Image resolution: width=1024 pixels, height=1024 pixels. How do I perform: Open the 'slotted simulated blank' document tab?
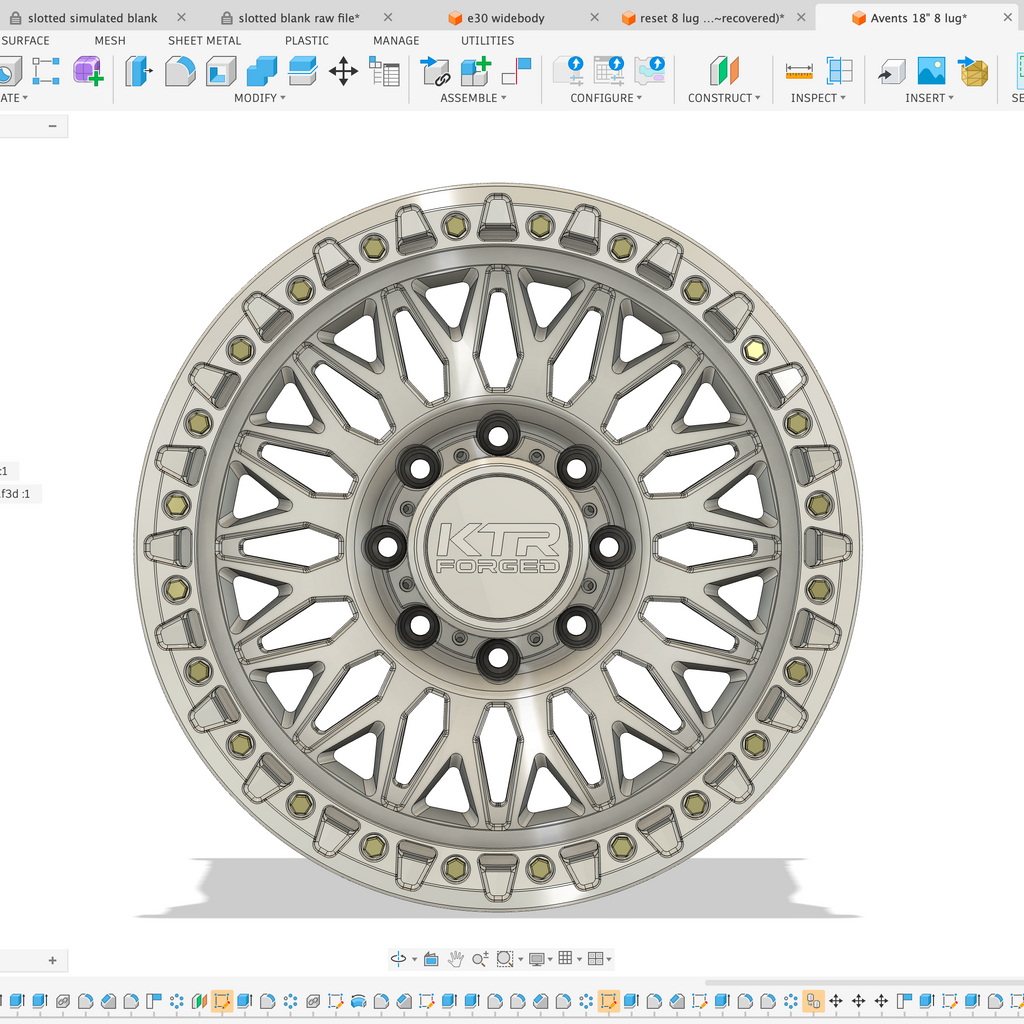pyautogui.click(x=92, y=18)
